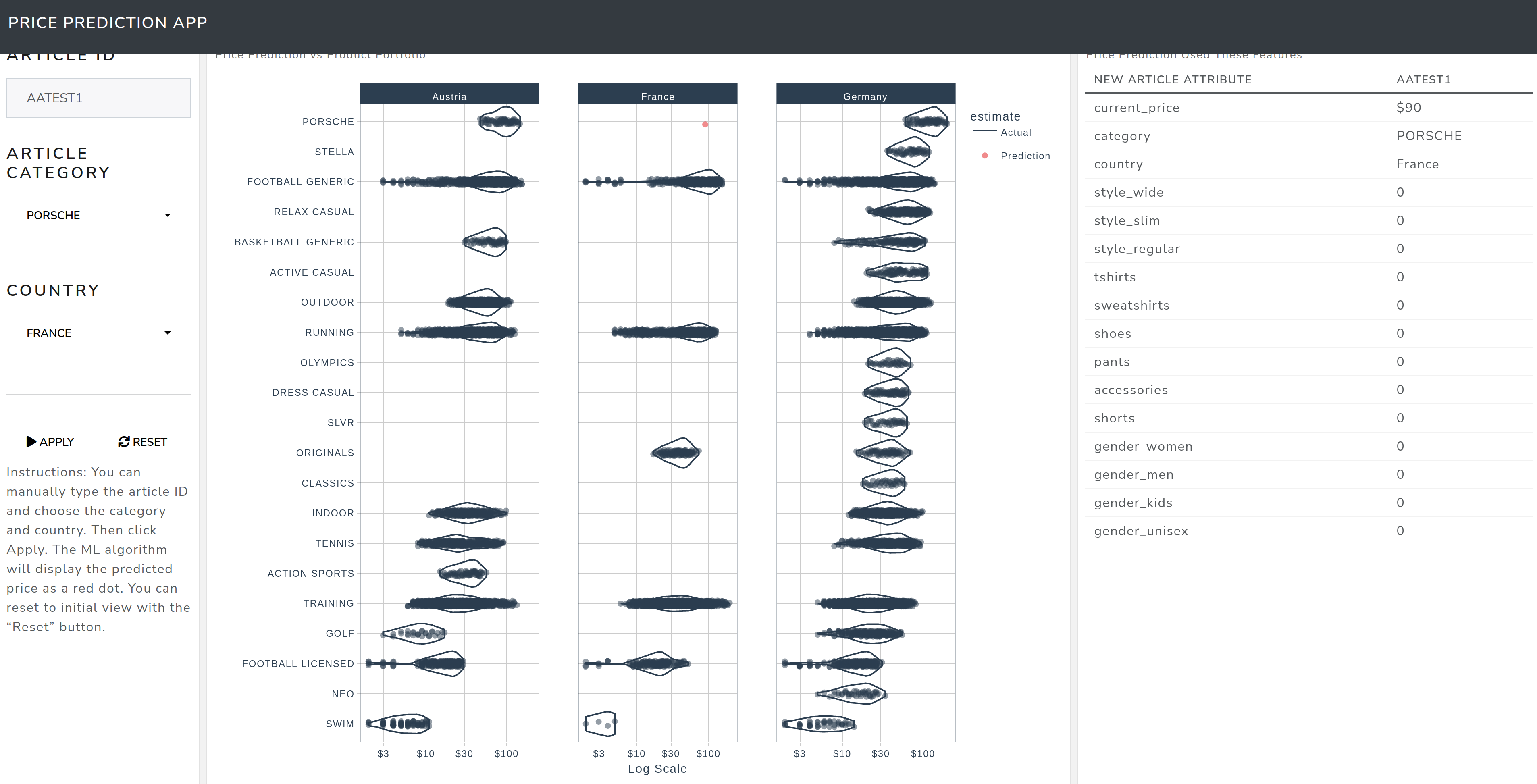Click the NEO y-axis label
The image size is (1537, 784).
tap(343, 694)
